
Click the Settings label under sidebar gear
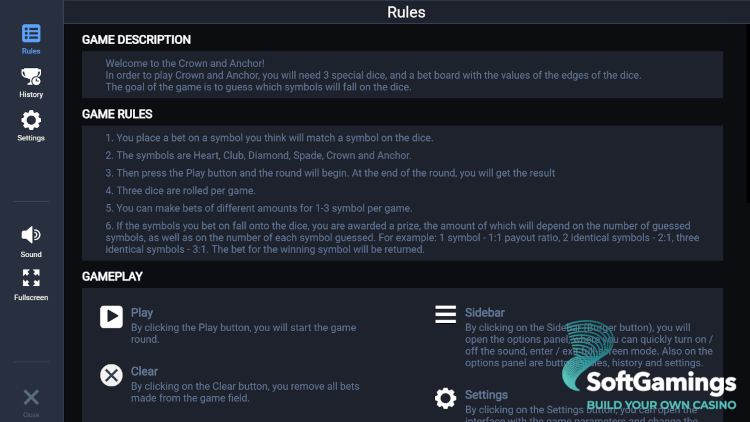31,138
